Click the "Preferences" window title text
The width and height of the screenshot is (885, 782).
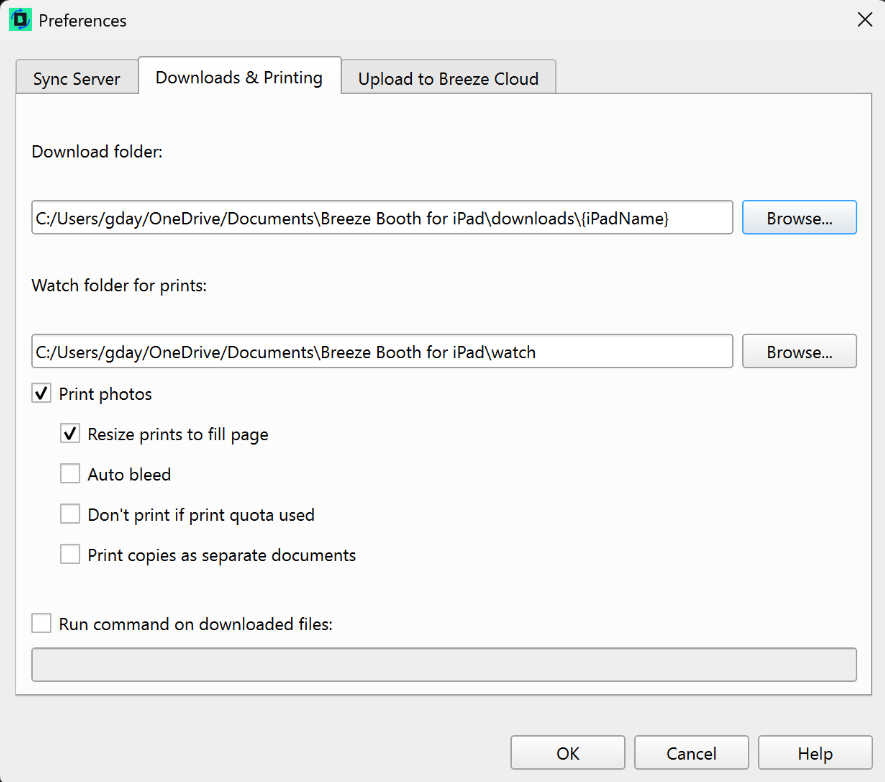coord(82,21)
